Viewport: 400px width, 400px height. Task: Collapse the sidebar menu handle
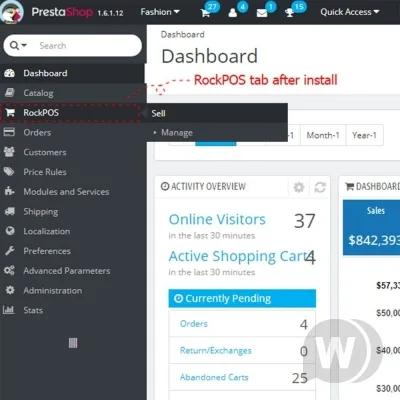tap(73, 343)
